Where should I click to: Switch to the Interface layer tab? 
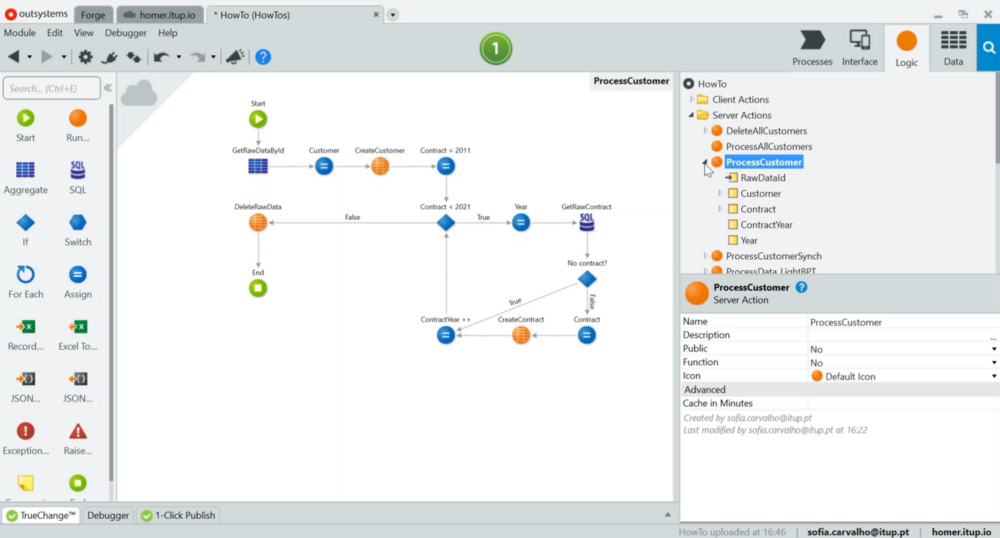[860, 48]
